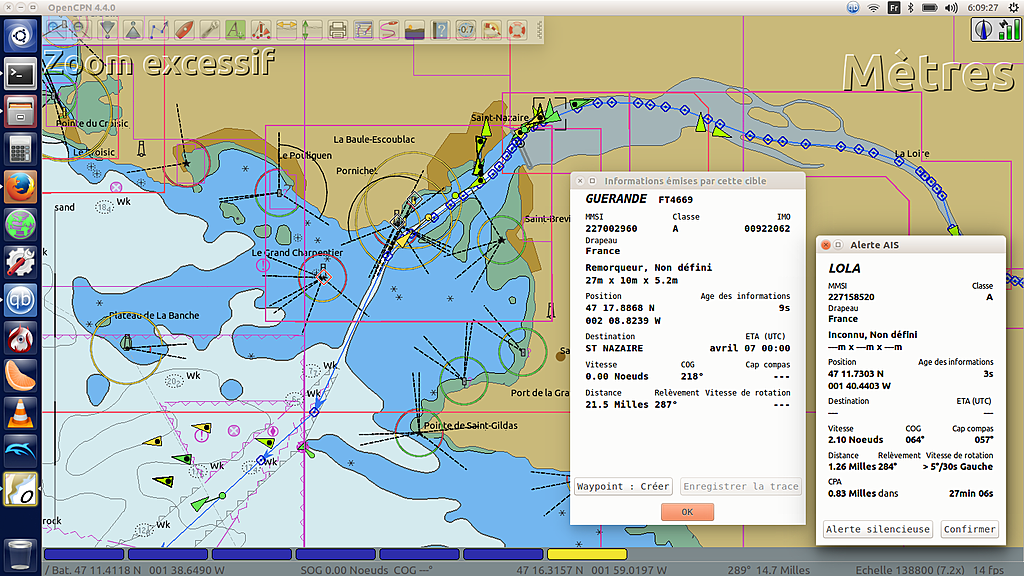Viewport: 1024px width, 576px height.
Task: Launch Terminal from the dock
Action: pos(20,74)
